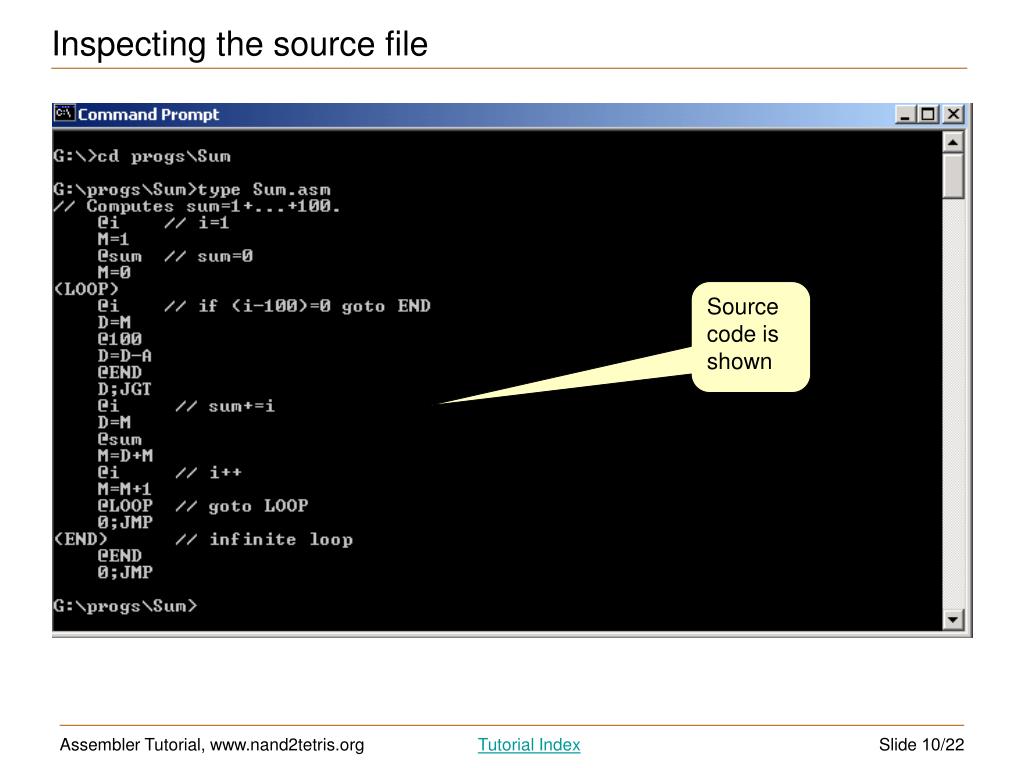Click the '// i=1' comment

click(197, 223)
